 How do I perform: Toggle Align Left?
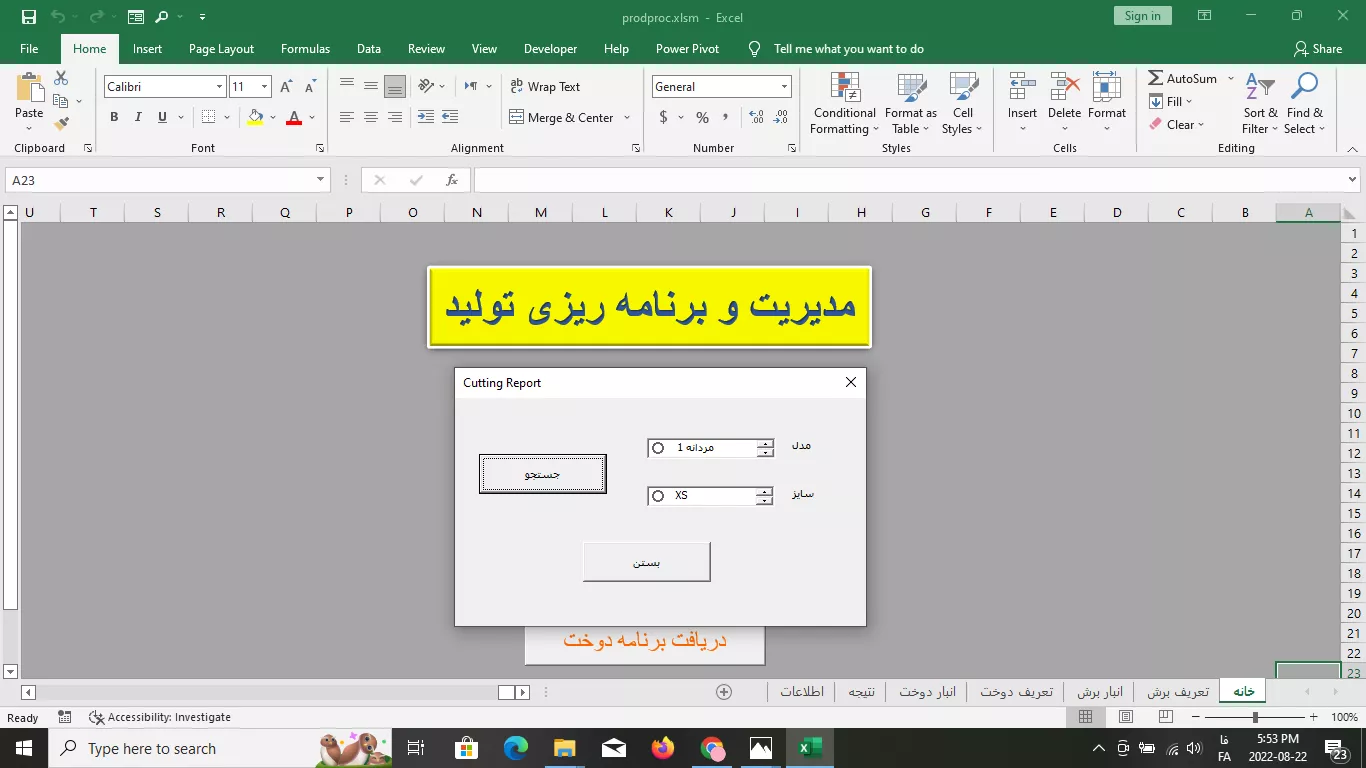(x=347, y=118)
